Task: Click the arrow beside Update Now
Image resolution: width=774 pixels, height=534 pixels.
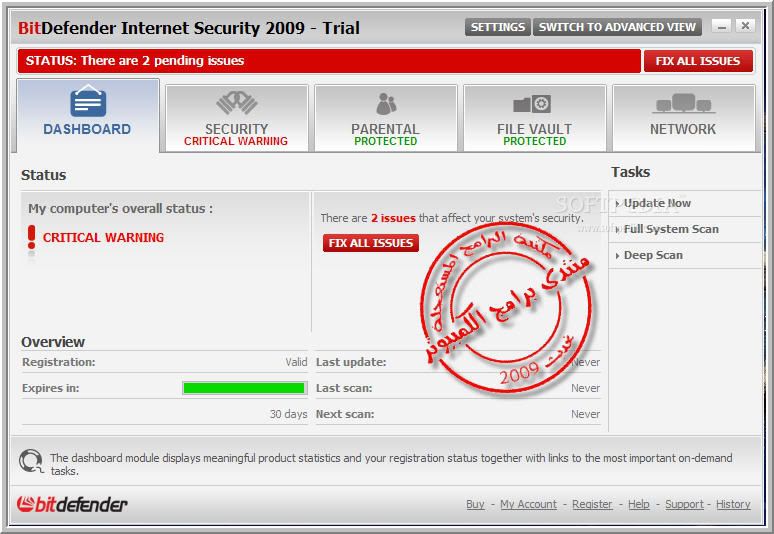Action: coord(617,203)
